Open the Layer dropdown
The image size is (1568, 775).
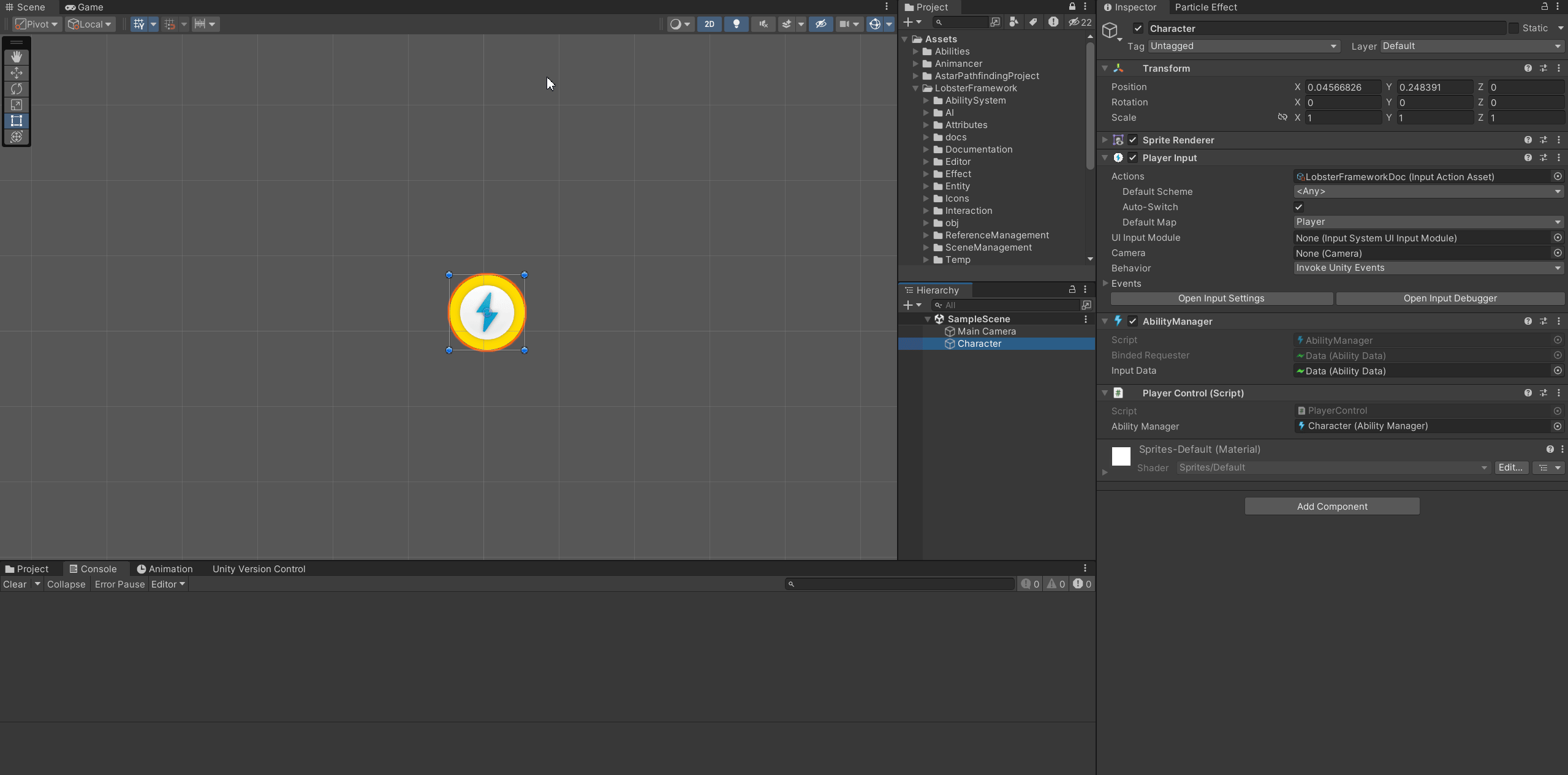pyautogui.click(x=1472, y=46)
